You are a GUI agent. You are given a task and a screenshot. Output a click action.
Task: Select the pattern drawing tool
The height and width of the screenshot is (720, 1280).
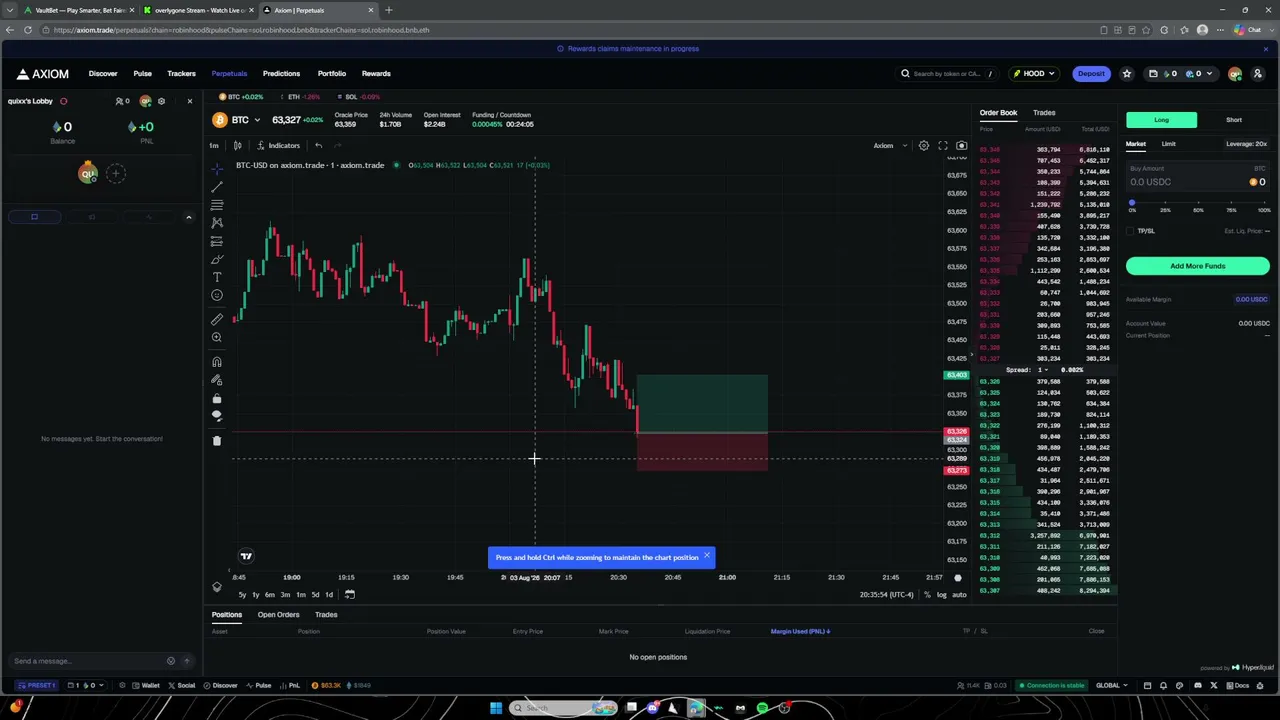[x=217, y=223]
